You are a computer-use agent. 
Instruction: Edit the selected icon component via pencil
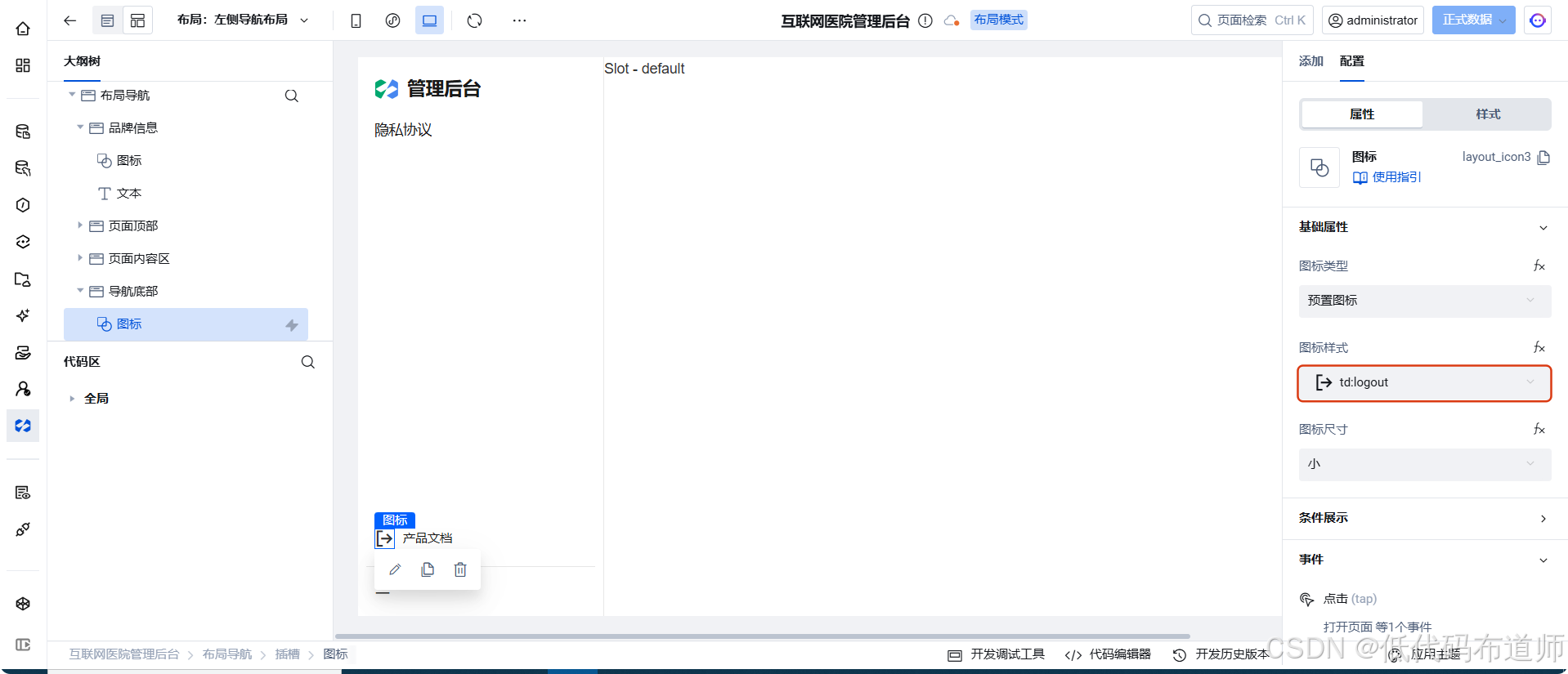pyautogui.click(x=395, y=569)
